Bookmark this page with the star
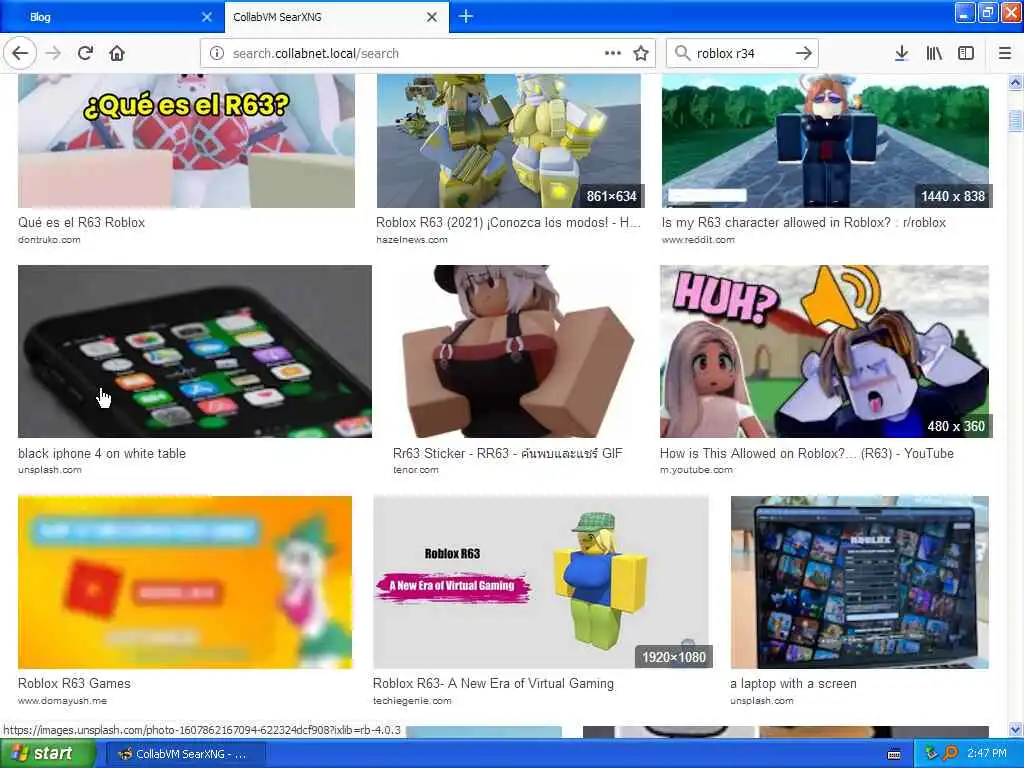Viewport: 1024px width, 768px height. pos(641,53)
